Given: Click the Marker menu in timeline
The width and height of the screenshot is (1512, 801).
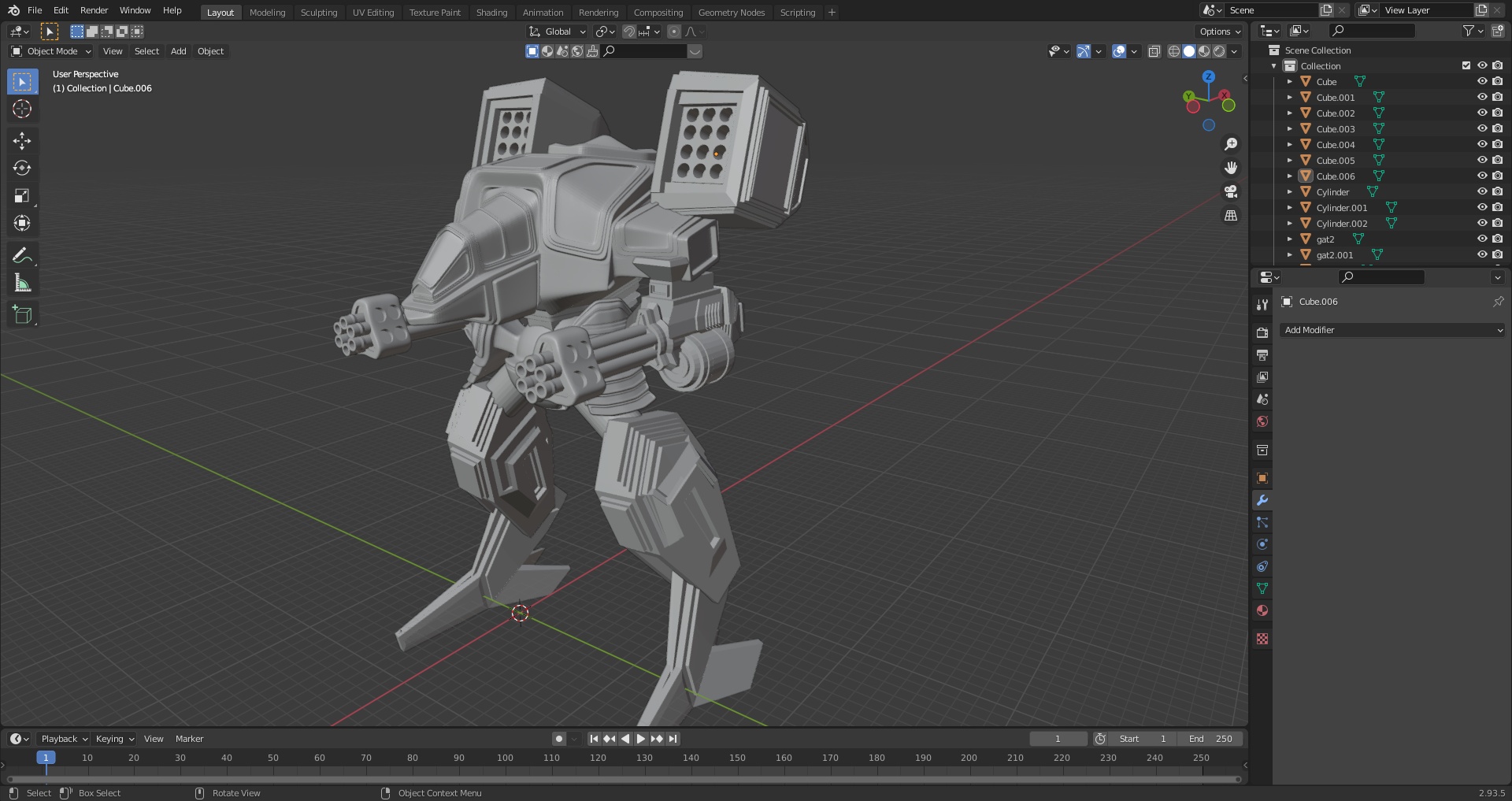Looking at the screenshot, I should coord(189,739).
